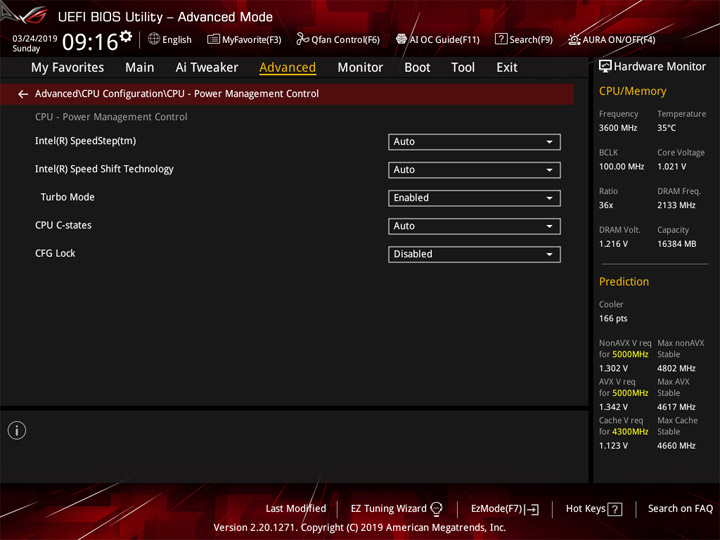This screenshot has height=540, width=720.
Task: Click the DRAM Freq. 2133 MHz value
Action: click(676, 205)
